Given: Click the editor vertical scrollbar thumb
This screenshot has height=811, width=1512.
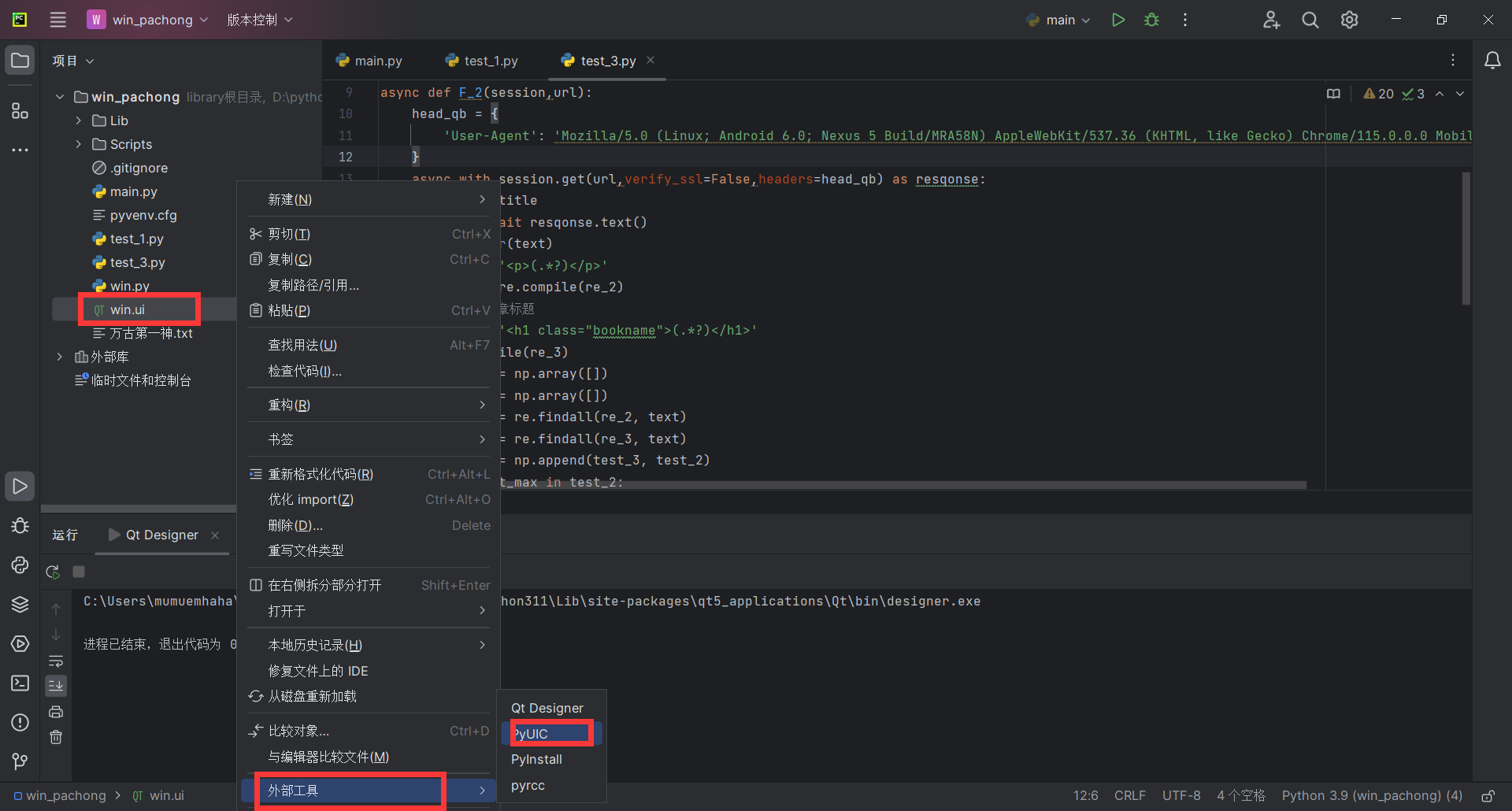Looking at the screenshot, I should point(1466,238).
